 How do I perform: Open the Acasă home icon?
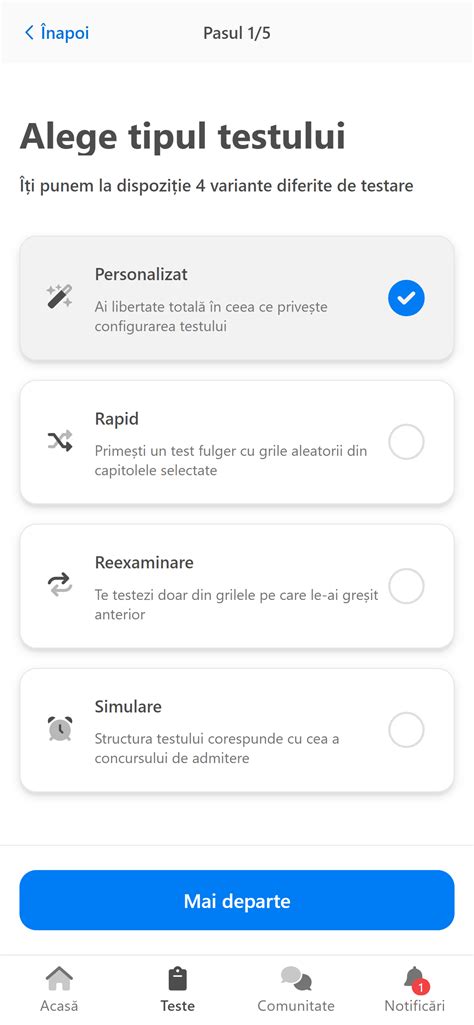(59, 979)
